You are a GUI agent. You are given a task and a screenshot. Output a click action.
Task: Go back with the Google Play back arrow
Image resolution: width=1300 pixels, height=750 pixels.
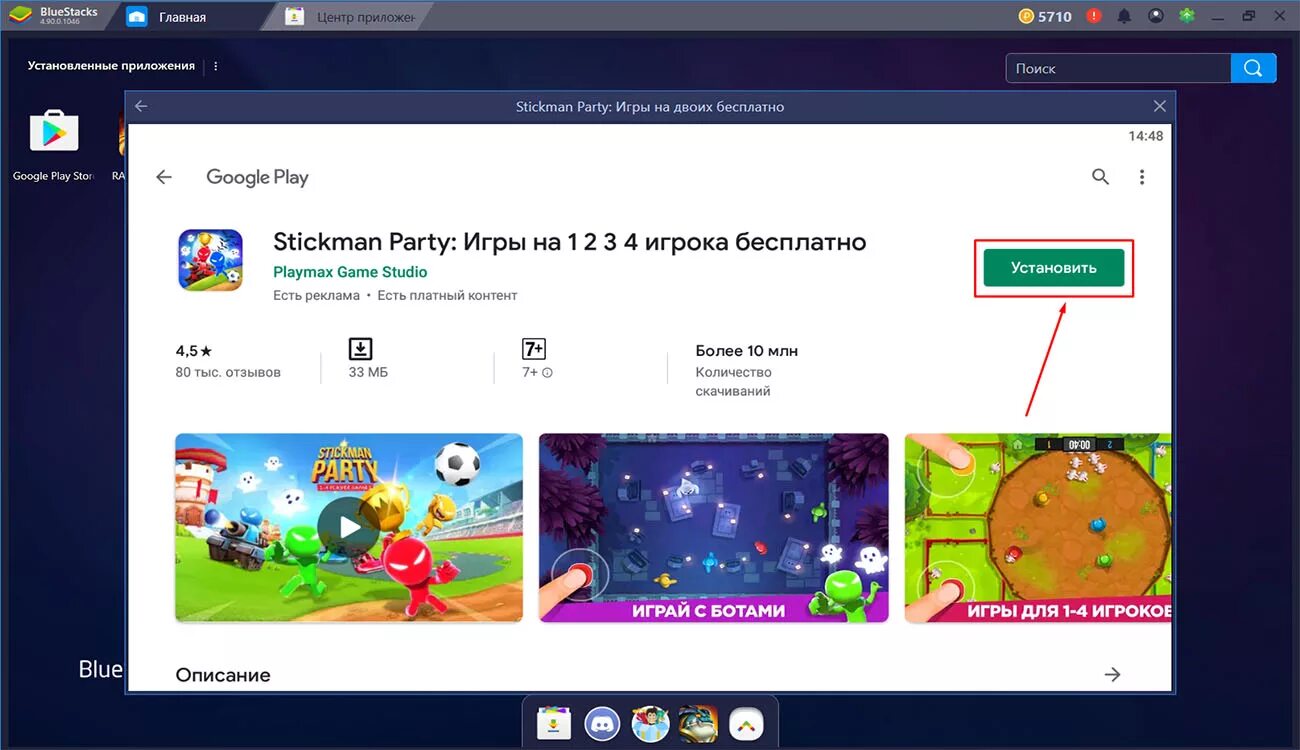(x=164, y=177)
